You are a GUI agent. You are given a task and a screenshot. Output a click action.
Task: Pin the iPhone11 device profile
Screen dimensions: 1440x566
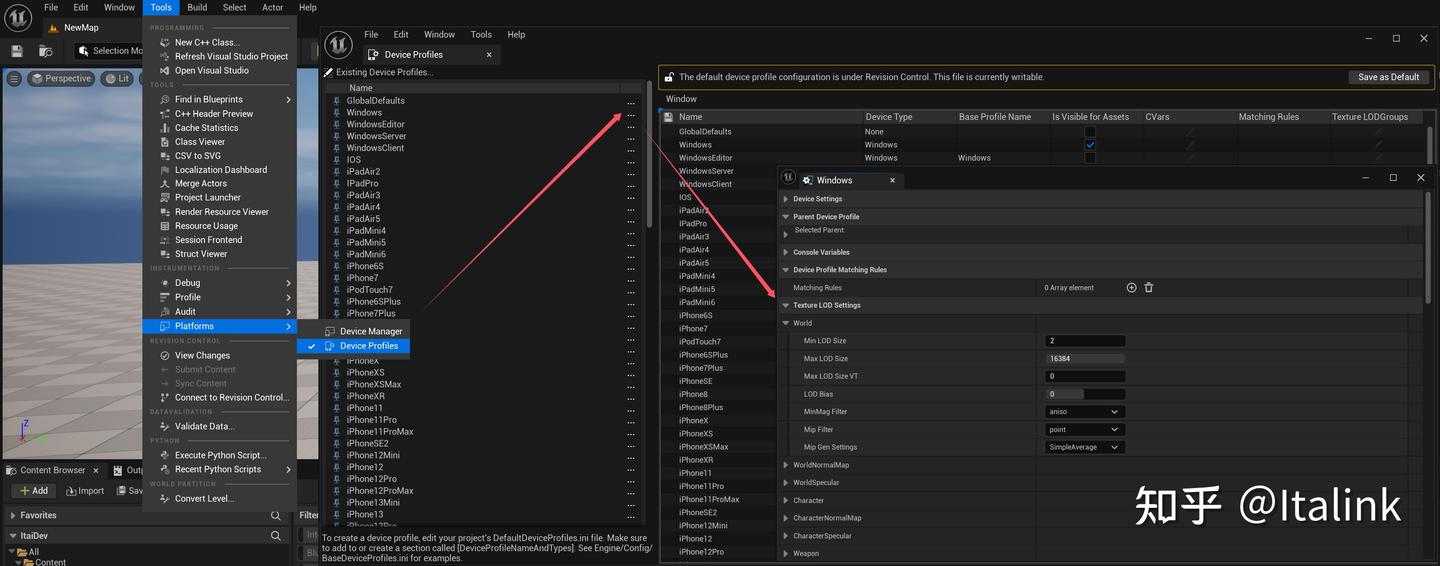[337, 408]
